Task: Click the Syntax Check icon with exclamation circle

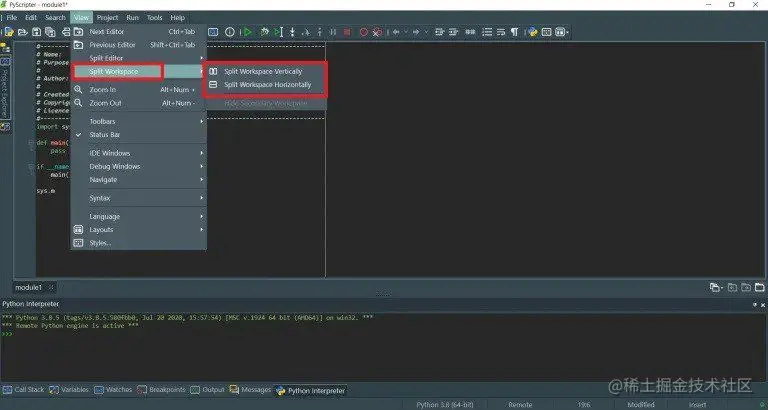Action: point(230,32)
